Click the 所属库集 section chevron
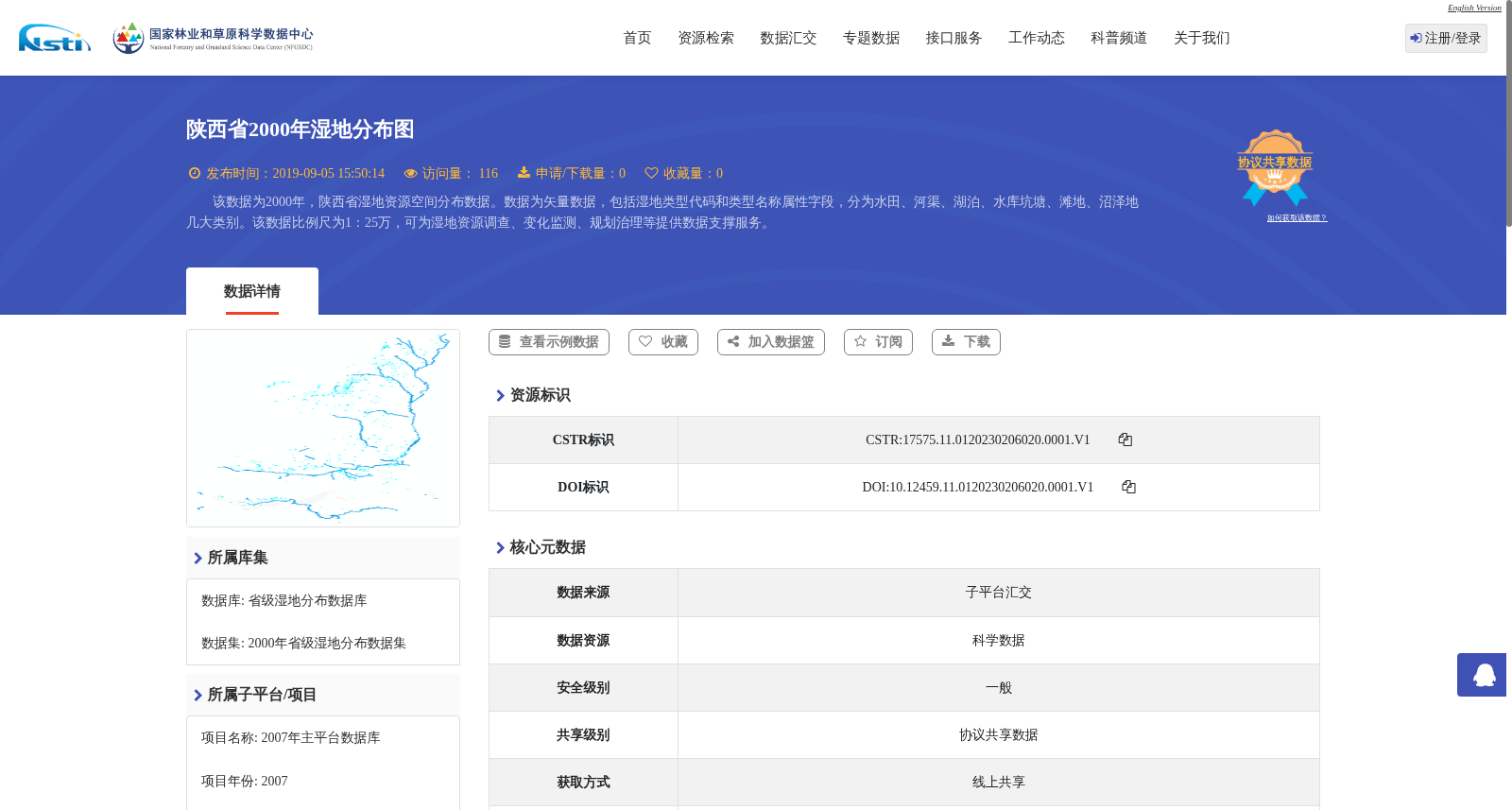Screen dimensions: 1512x810 [198, 559]
